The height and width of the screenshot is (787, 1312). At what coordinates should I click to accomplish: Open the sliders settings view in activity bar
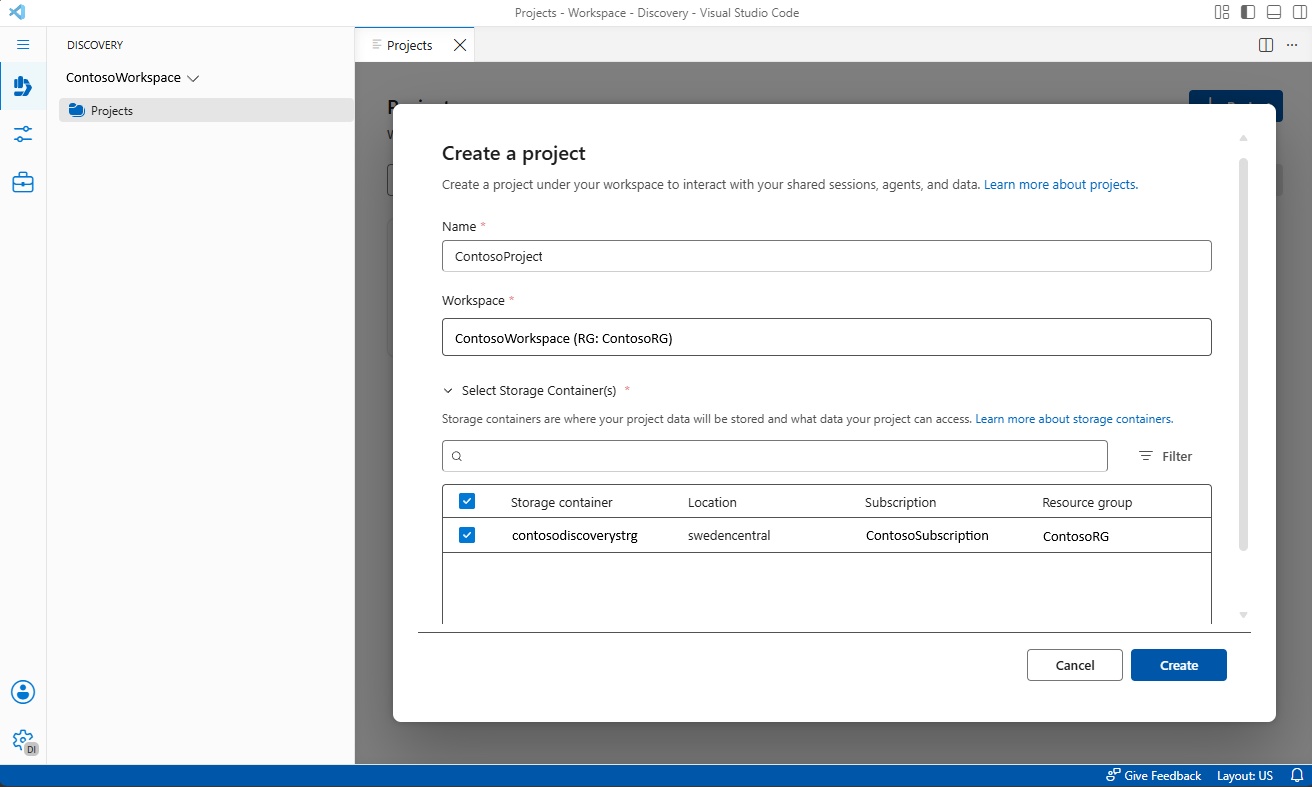coord(23,134)
